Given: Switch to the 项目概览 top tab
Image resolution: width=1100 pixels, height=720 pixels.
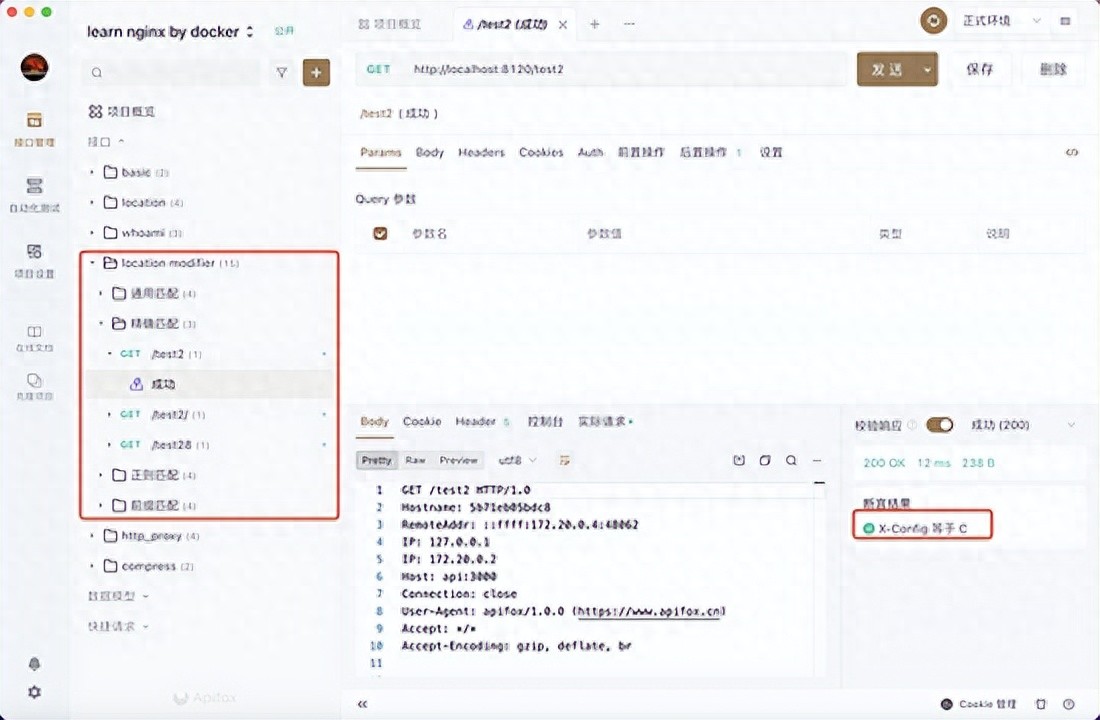Looking at the screenshot, I should point(390,25).
